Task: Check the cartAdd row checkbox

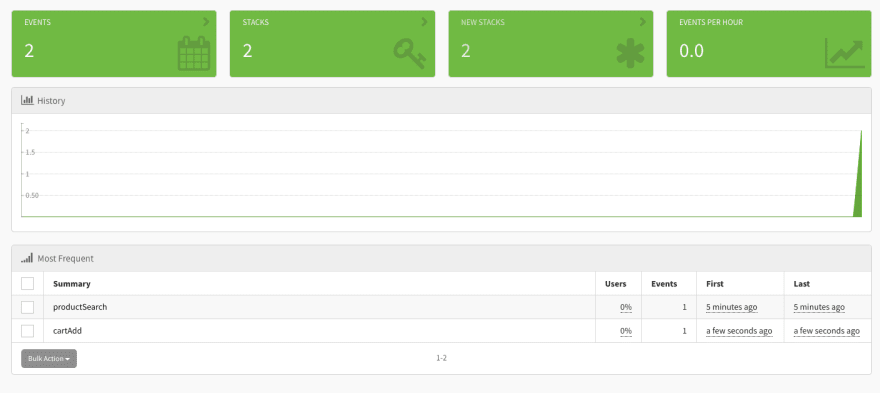Action: [28, 331]
